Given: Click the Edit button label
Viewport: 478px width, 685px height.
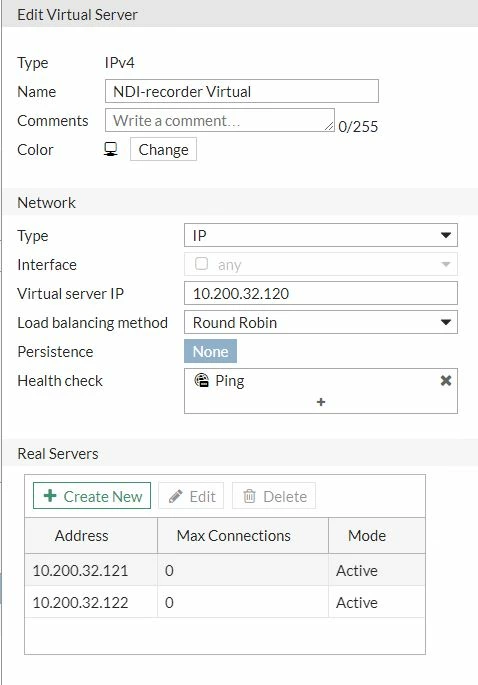Looking at the screenshot, I should [x=202, y=496].
